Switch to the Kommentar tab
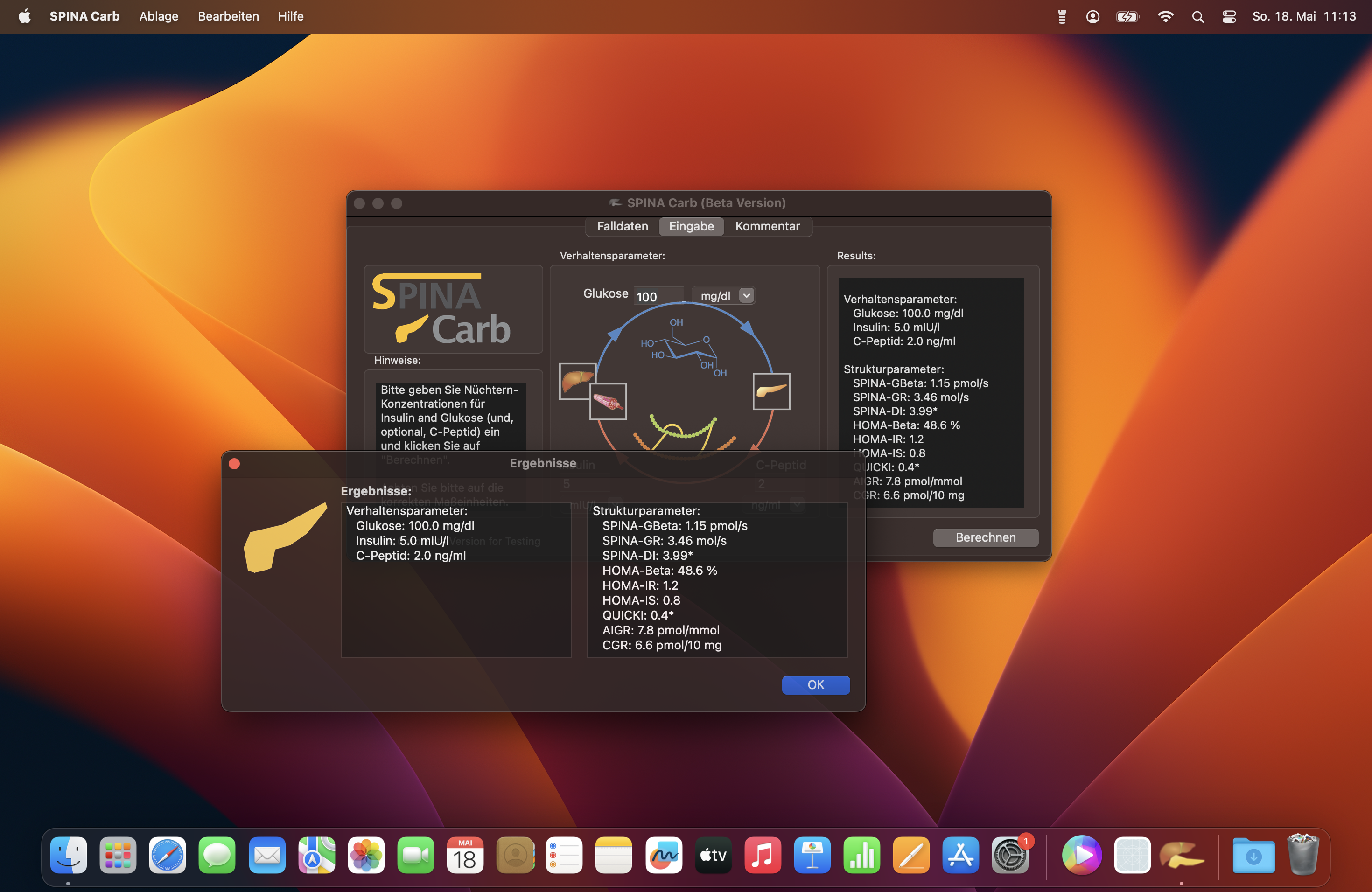Screen dimensions: 1372x892 (767, 226)
